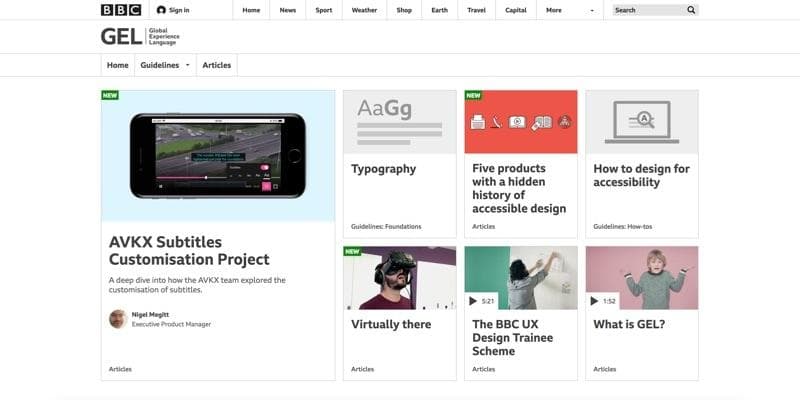Open the Typography heading link
The width and height of the screenshot is (800, 400).
point(384,169)
